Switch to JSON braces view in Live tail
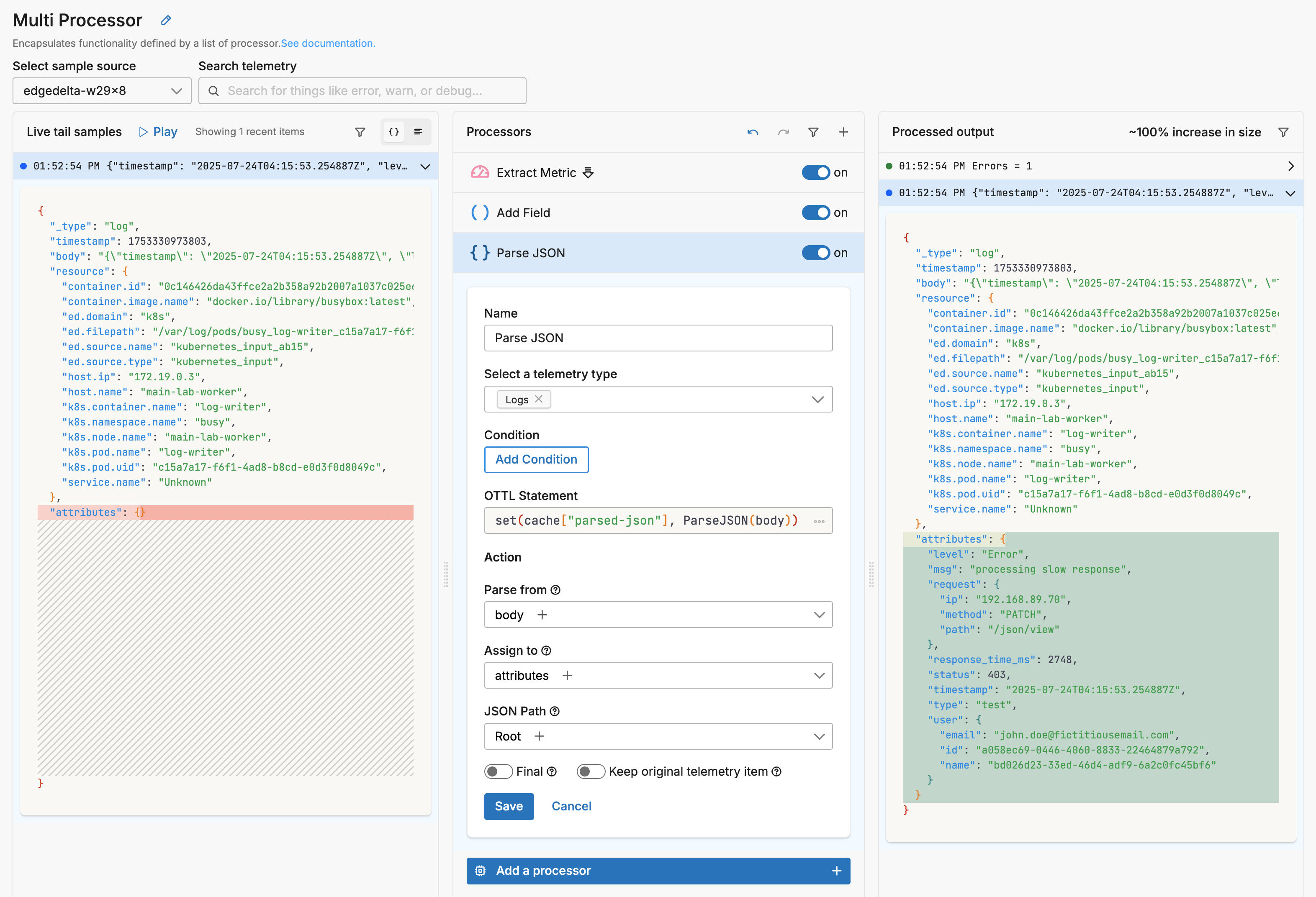 coord(394,132)
